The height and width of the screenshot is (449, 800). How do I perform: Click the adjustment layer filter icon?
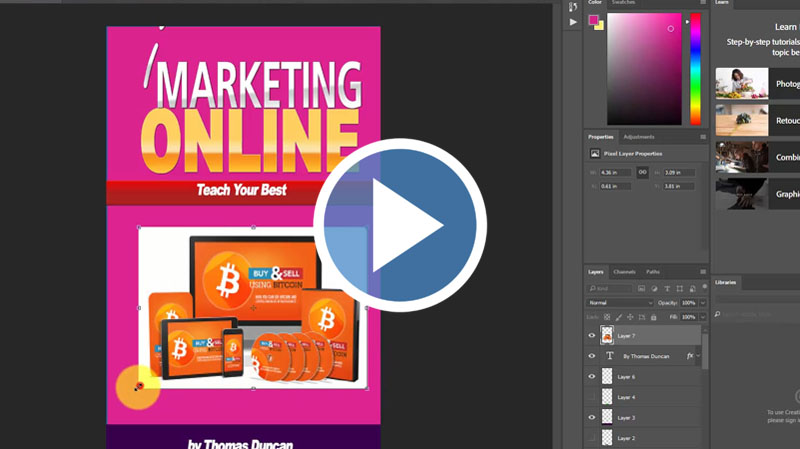[x=654, y=288]
